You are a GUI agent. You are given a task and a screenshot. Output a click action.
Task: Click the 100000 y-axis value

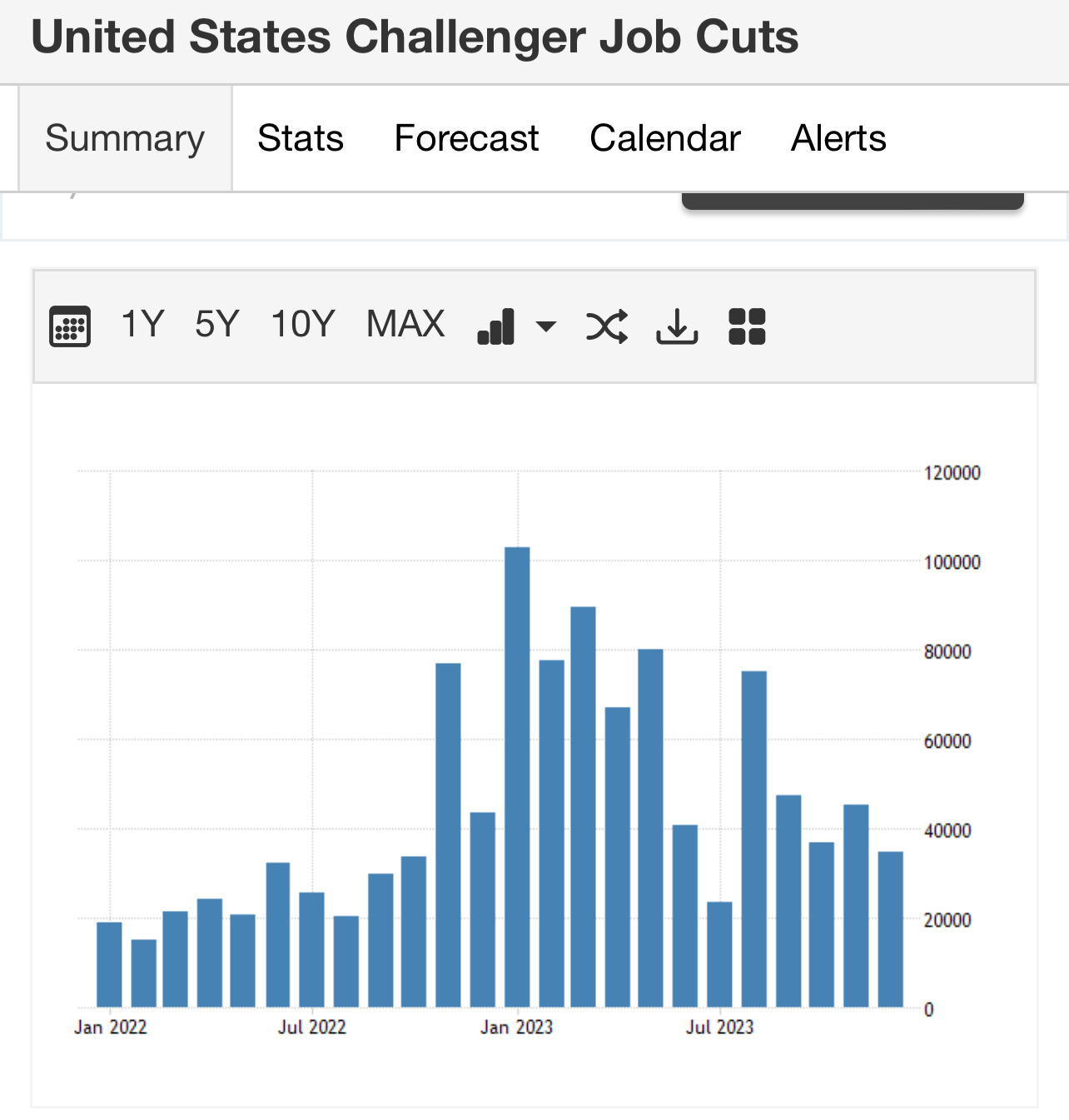click(952, 563)
